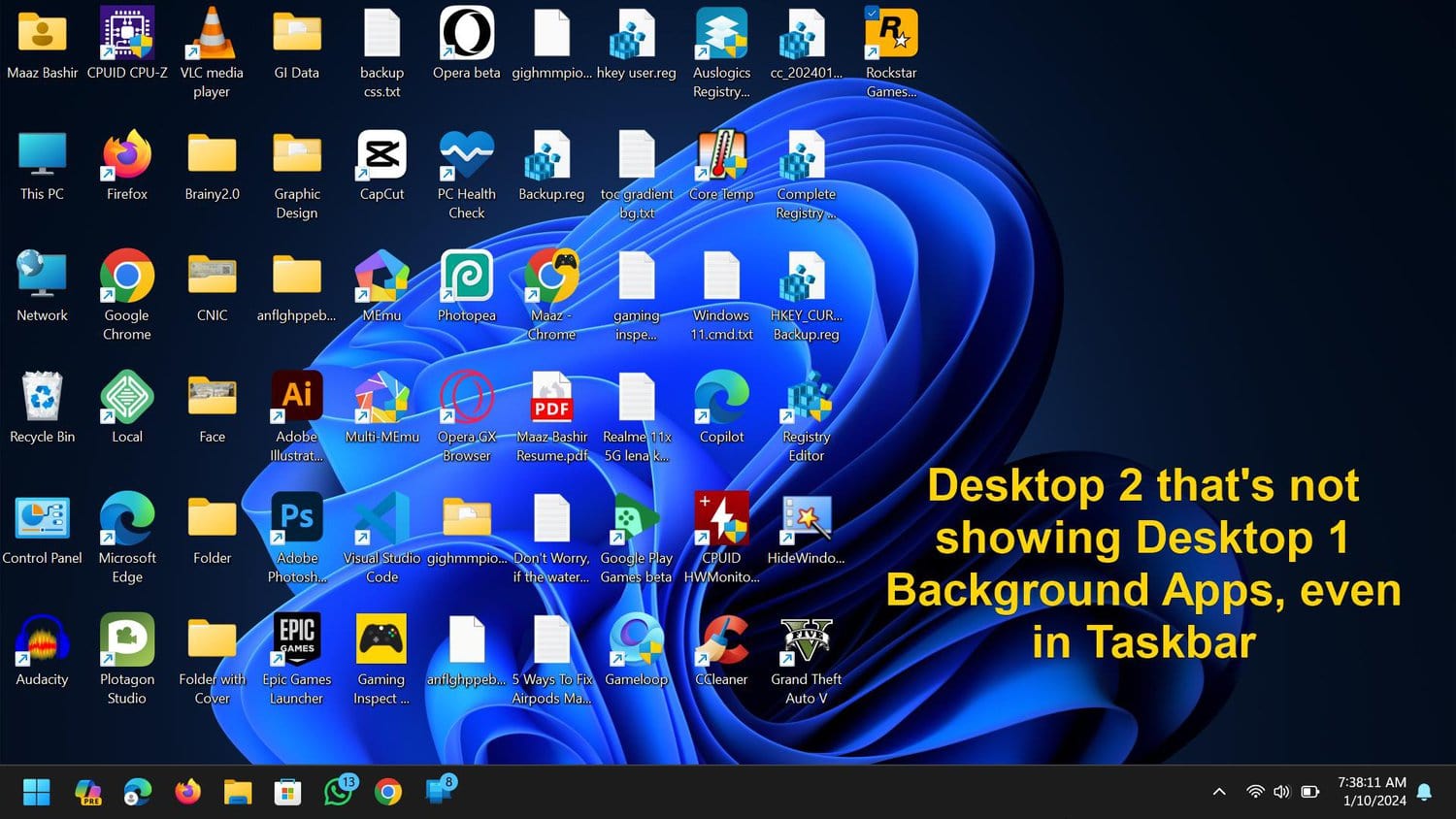Screen dimensions: 1456x819
Task: Expand the hidden system tray icons
Action: click(1218, 791)
